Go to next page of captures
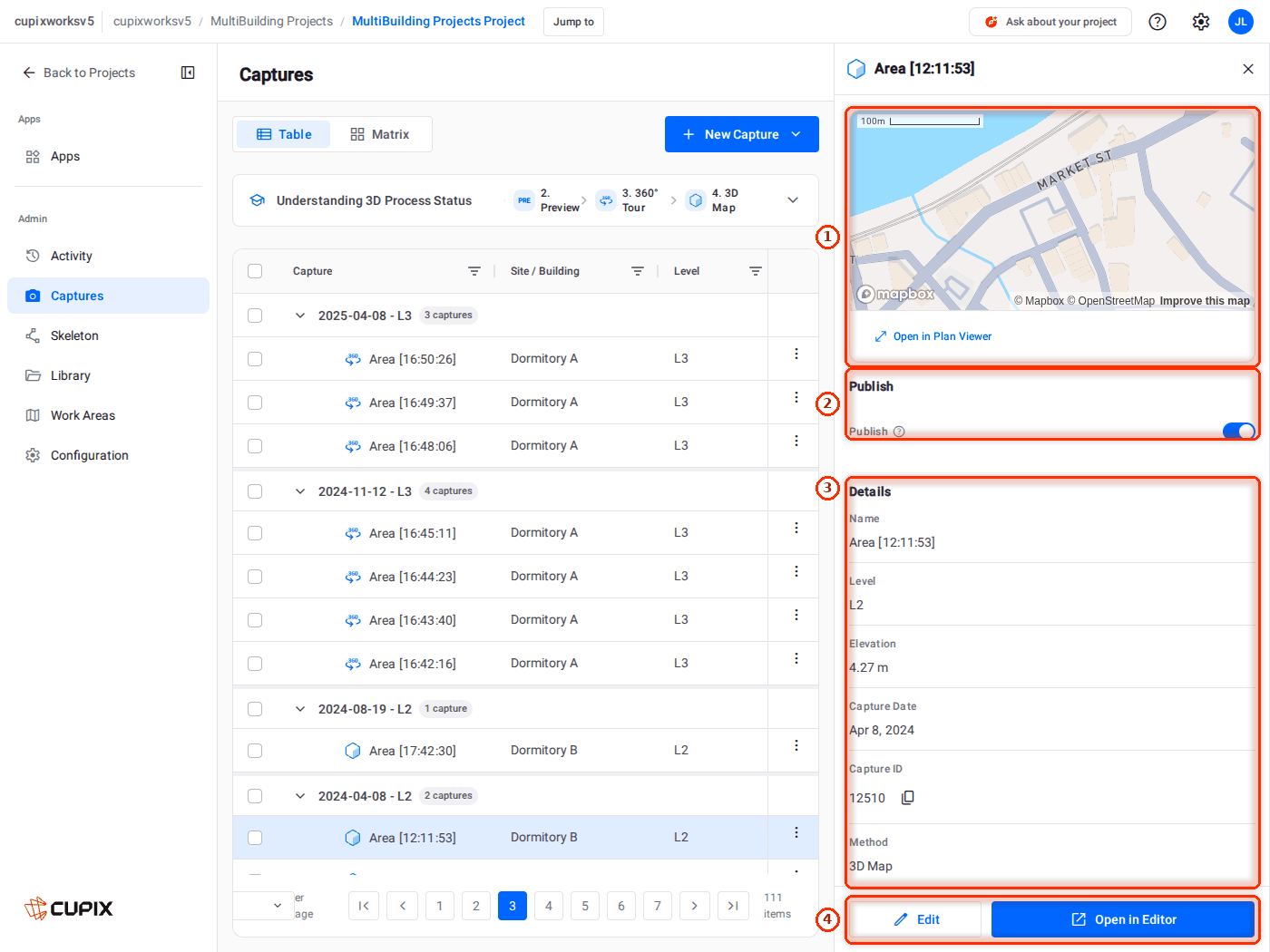Image resolution: width=1270 pixels, height=952 pixels. click(694, 906)
